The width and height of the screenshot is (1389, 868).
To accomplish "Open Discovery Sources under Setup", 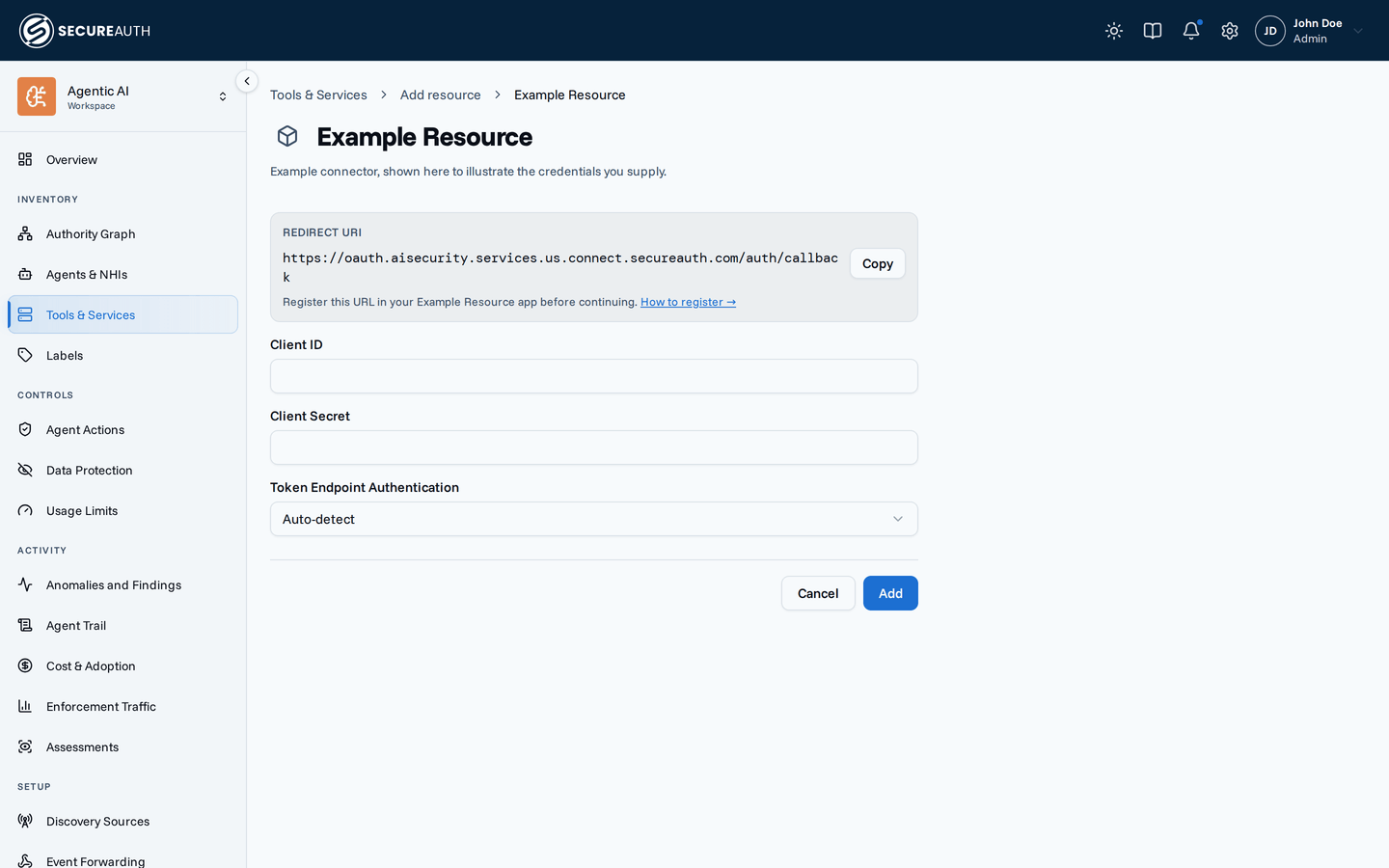I will pyautogui.click(x=123, y=821).
